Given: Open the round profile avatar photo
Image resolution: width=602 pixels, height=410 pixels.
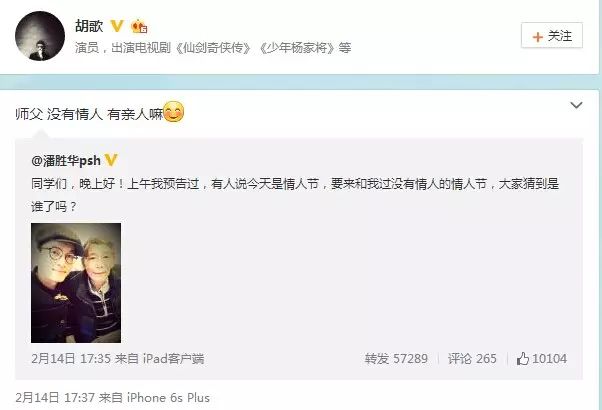Looking at the screenshot, I should (x=40, y=36).
